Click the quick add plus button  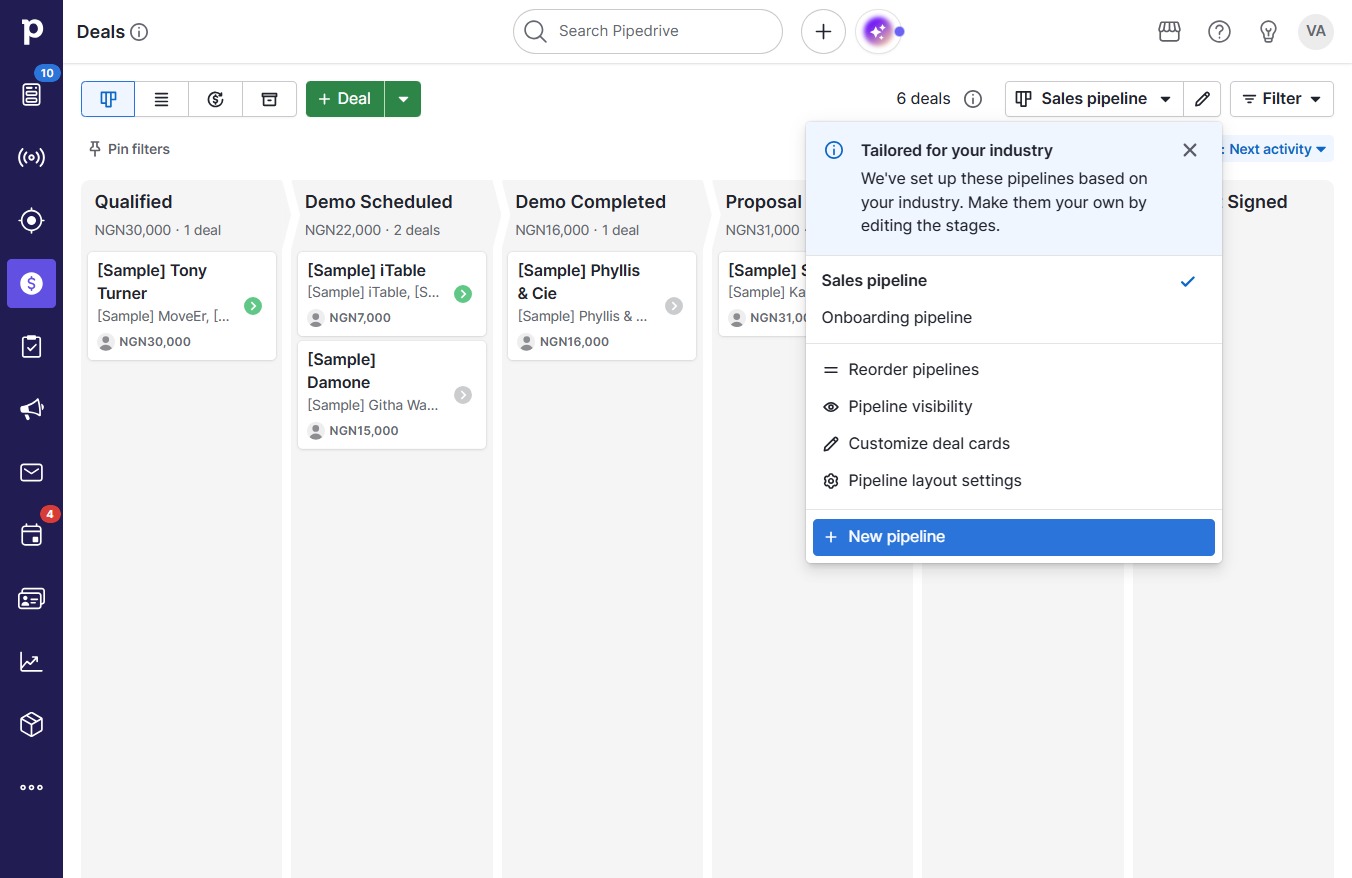823,32
